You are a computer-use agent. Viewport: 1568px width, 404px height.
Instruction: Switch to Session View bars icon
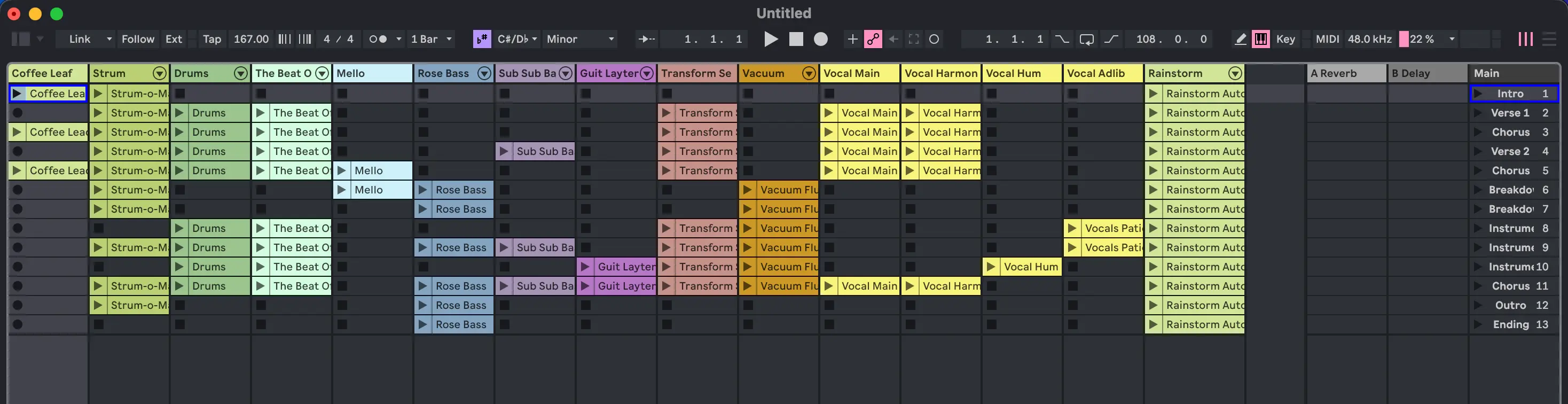1525,39
